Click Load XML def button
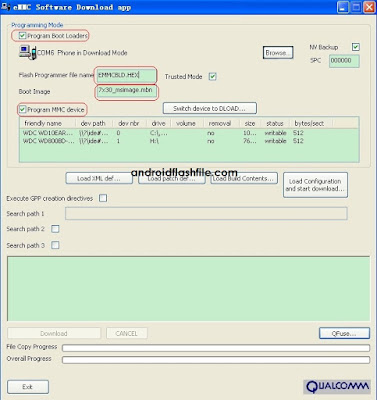This screenshot has height=400, width=377. click(99, 178)
